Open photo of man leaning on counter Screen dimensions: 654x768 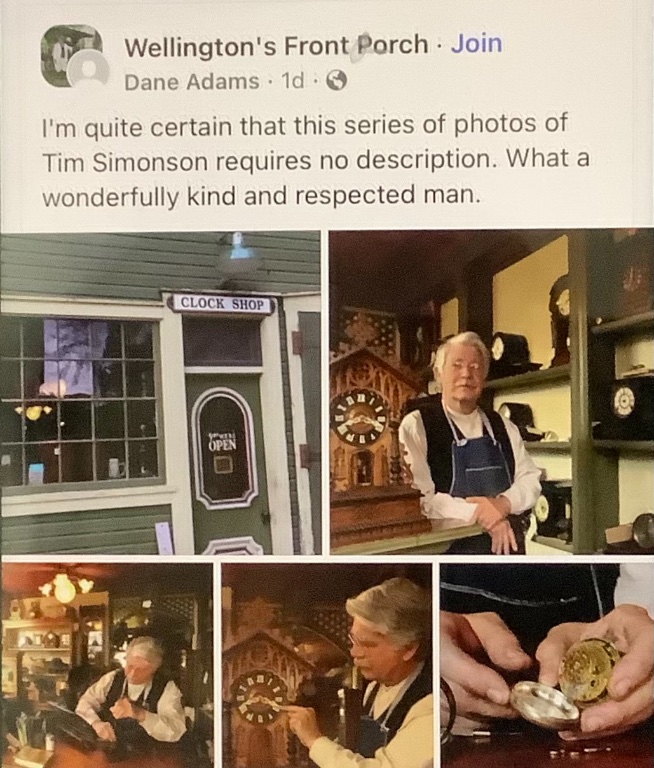(x=492, y=392)
